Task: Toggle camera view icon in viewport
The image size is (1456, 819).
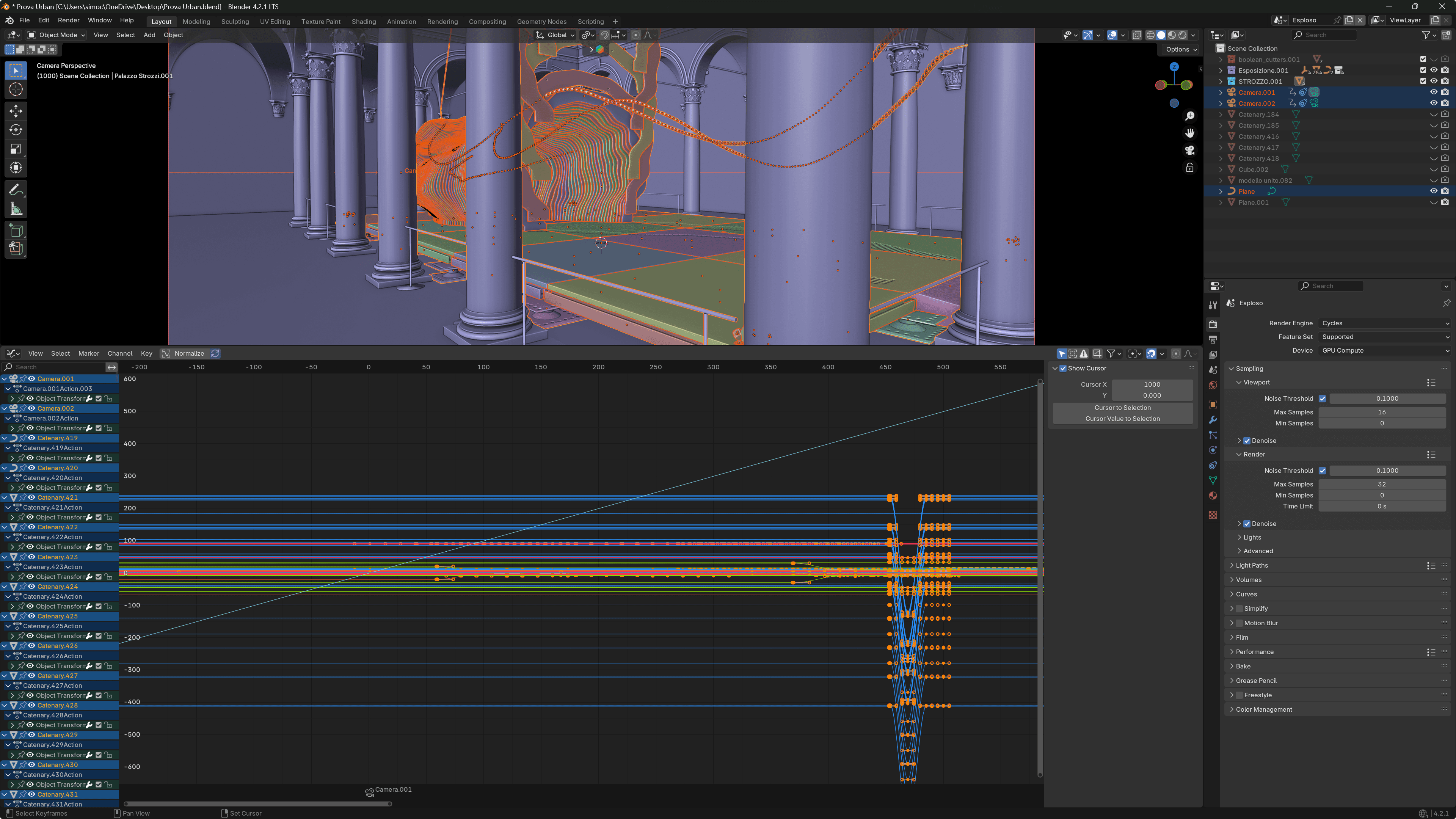Action: [x=1190, y=151]
